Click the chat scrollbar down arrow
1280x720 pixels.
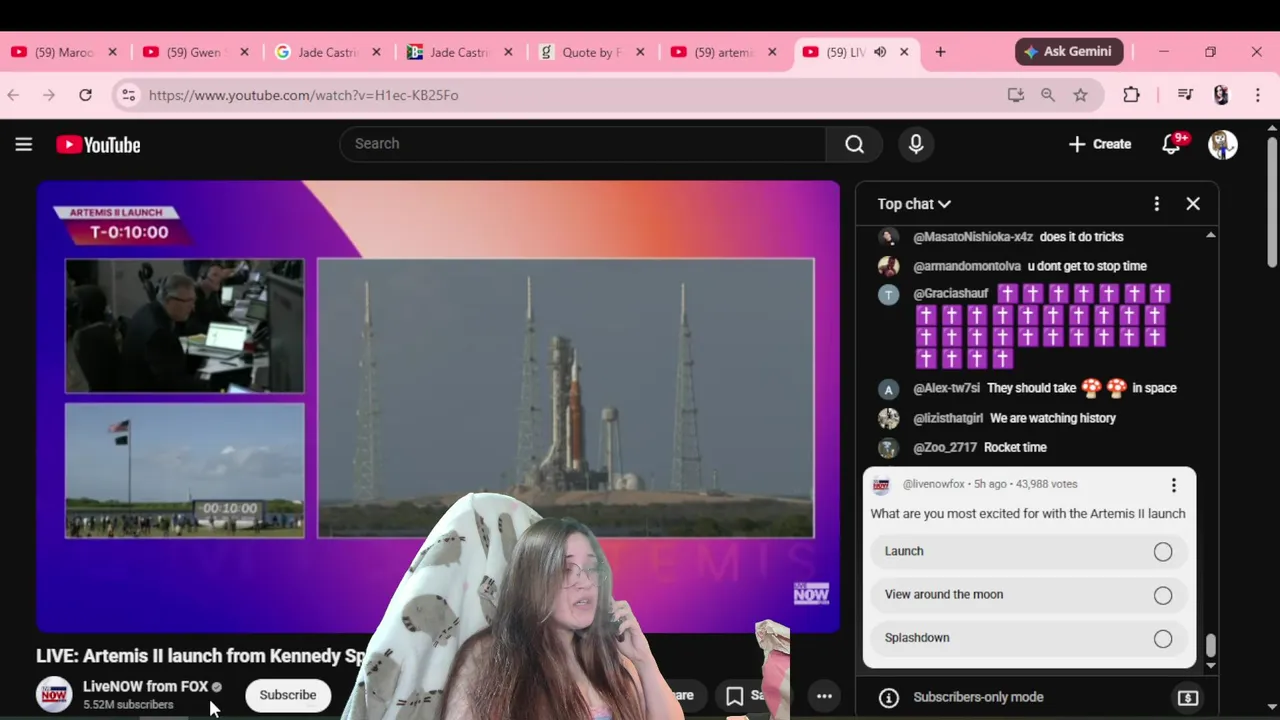1211,665
